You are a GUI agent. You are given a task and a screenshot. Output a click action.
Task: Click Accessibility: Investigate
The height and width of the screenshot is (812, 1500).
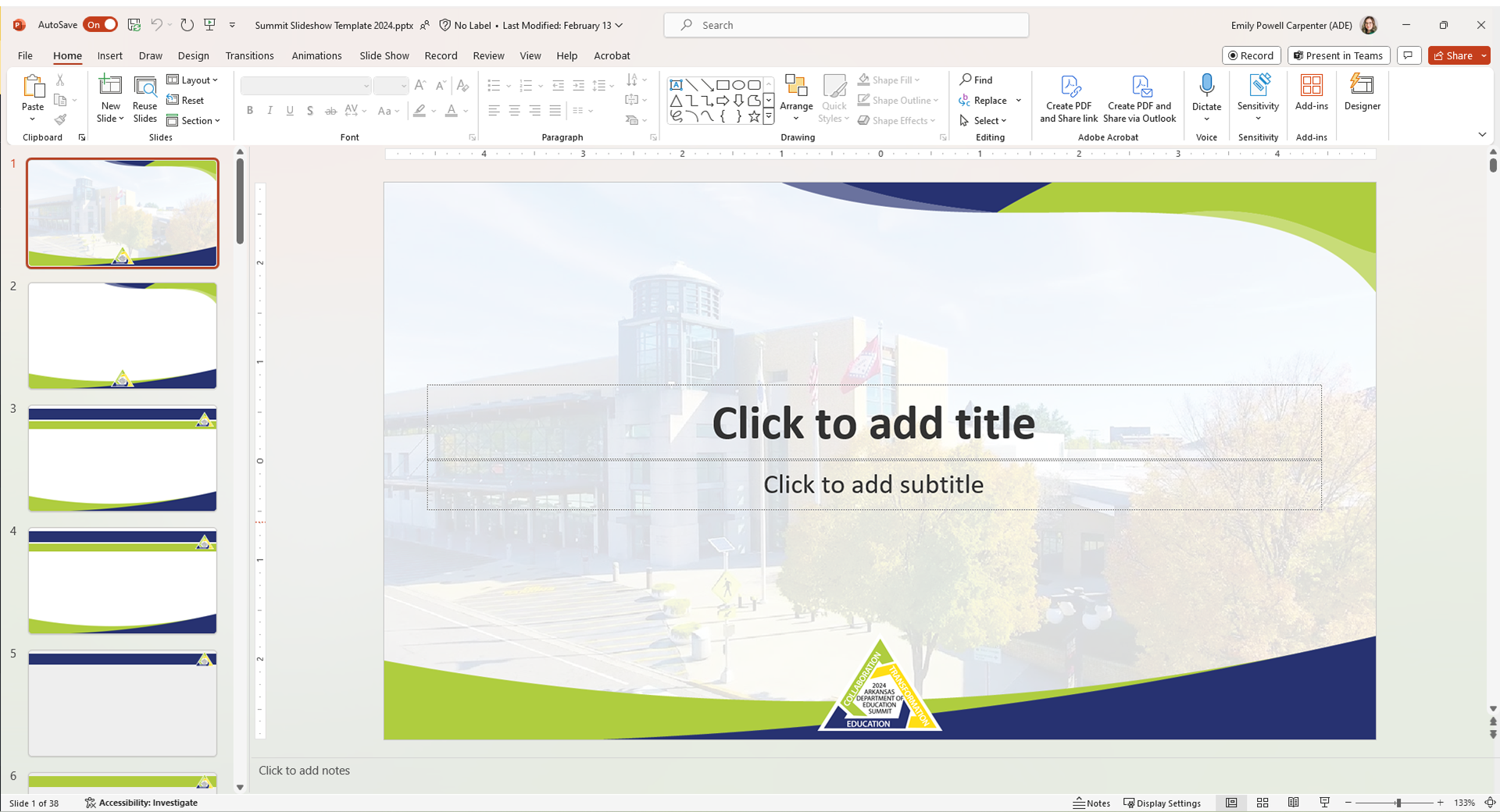(141, 803)
